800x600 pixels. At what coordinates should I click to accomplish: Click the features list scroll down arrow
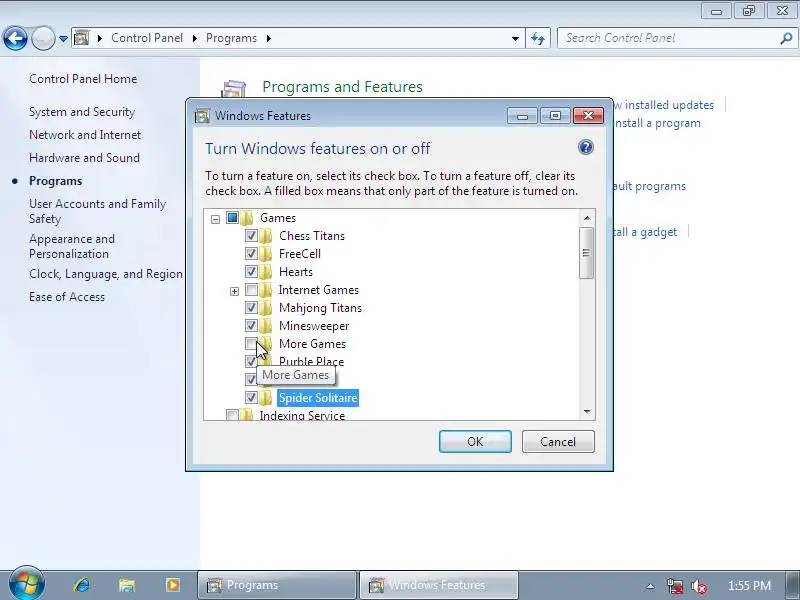point(587,412)
